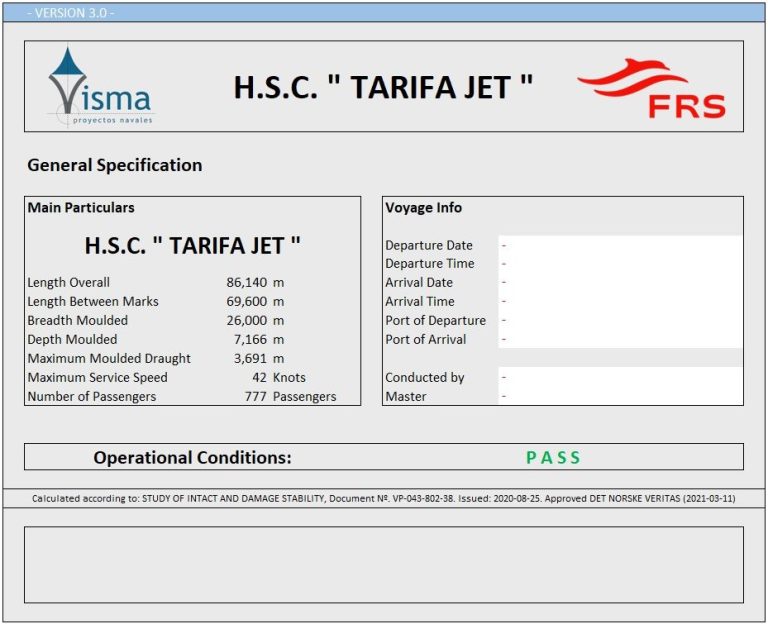Click the Length Between Marks value 69,600
This screenshot has width=768, height=624.
[x=246, y=301]
